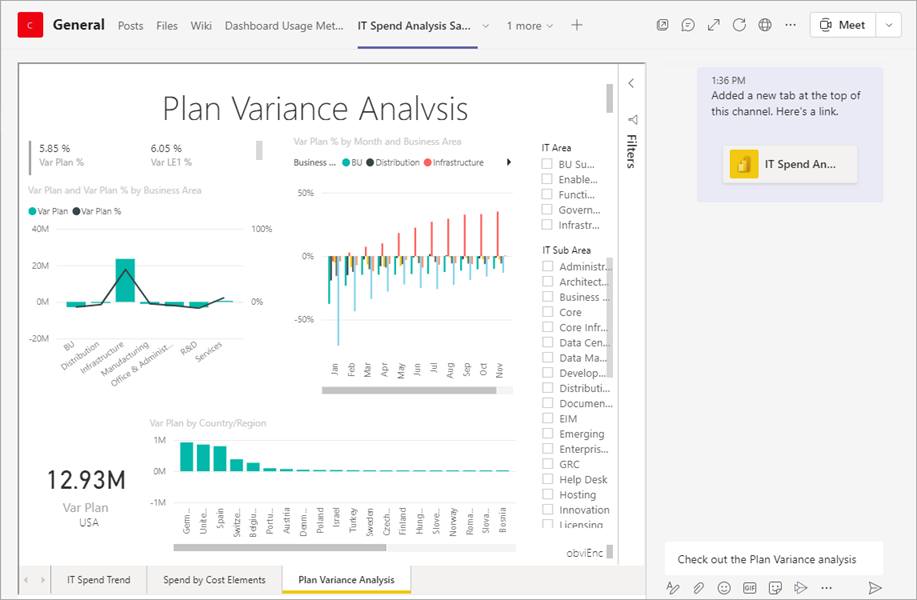Go to next report page tab arrow
Viewport: 917px width, 600px height.
(43, 580)
